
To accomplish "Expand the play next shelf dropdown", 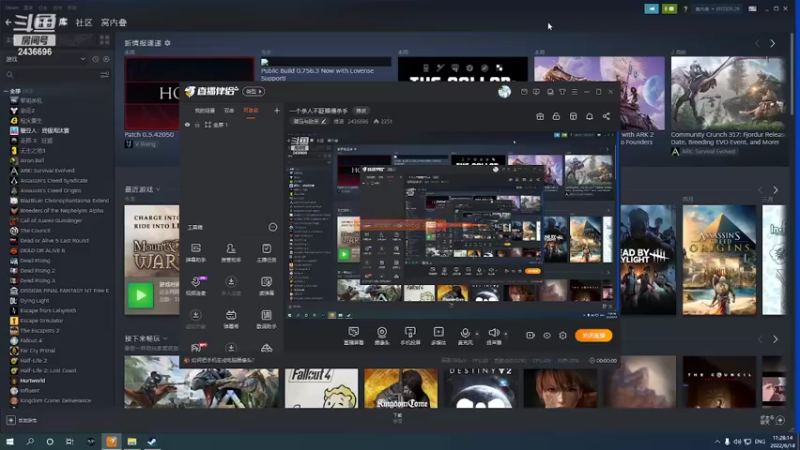I will (165, 338).
